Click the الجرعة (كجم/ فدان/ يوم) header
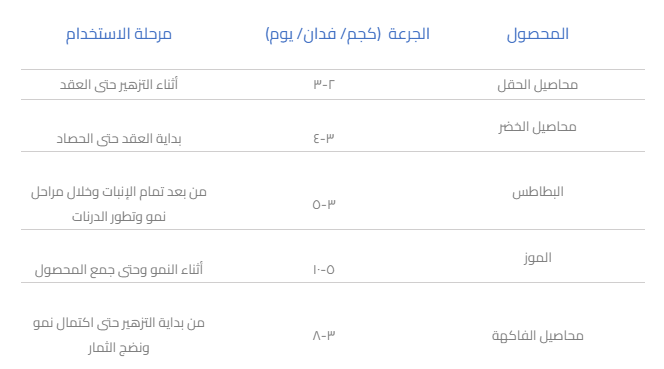Screen dimensions: 664x369 347,34
